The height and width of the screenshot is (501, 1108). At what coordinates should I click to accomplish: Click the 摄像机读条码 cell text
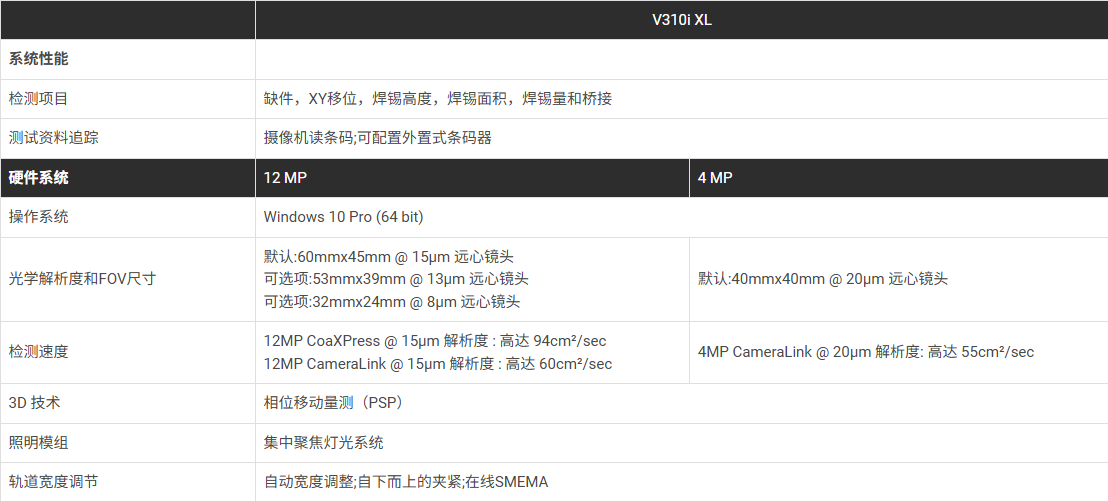click(377, 138)
